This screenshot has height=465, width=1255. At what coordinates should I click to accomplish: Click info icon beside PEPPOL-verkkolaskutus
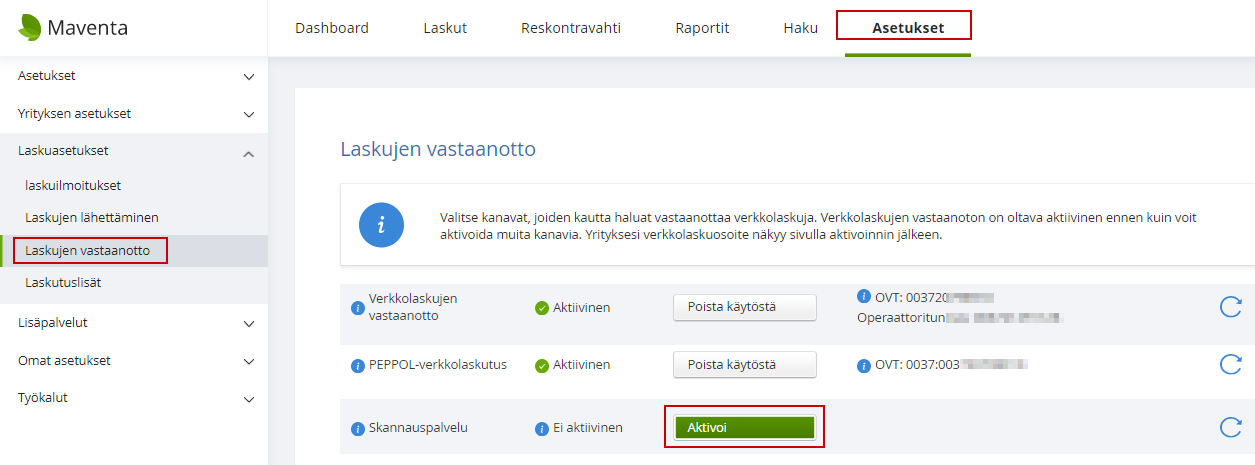click(x=357, y=365)
